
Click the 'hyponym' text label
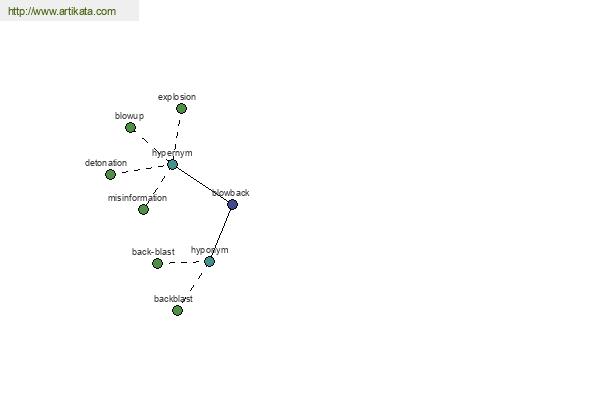point(209,250)
